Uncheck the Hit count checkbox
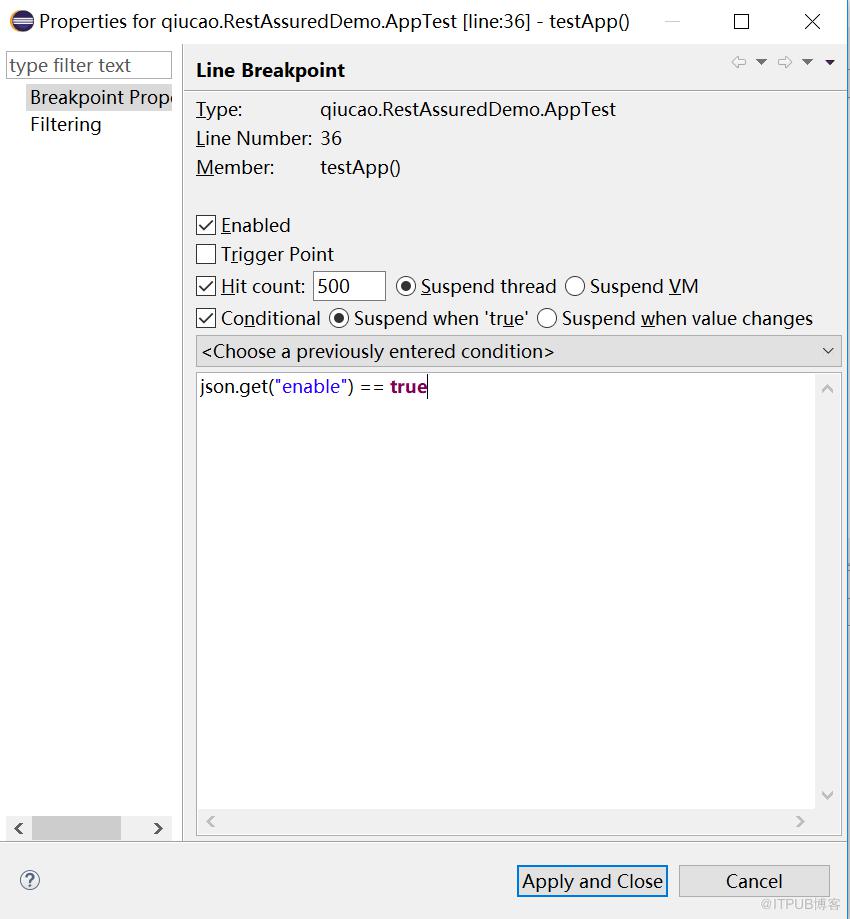Screen dimensions: 850x919 [x=206, y=286]
